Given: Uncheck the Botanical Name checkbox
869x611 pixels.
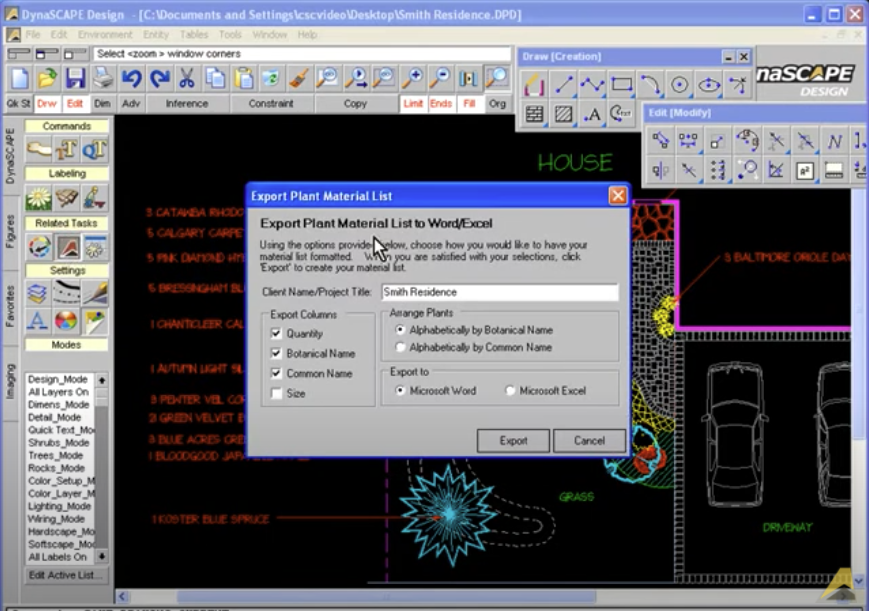Looking at the screenshot, I should (276, 353).
